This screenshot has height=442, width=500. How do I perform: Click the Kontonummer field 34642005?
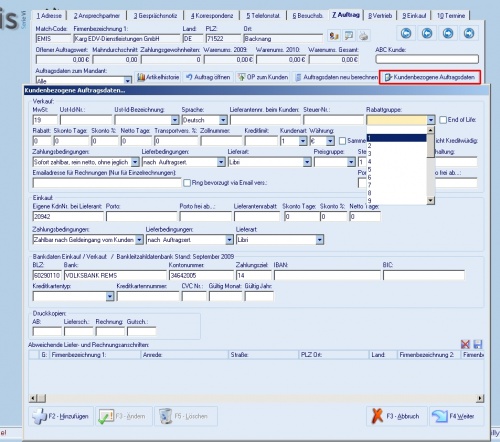[x=201, y=275]
